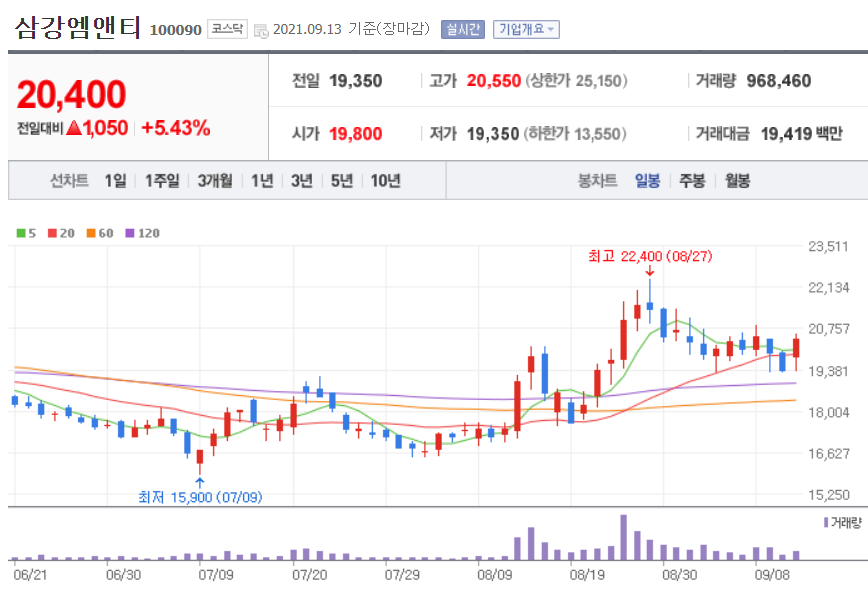Click the calendar clock icon beside date
Viewport: 868px width, 589px height.
pos(261,31)
